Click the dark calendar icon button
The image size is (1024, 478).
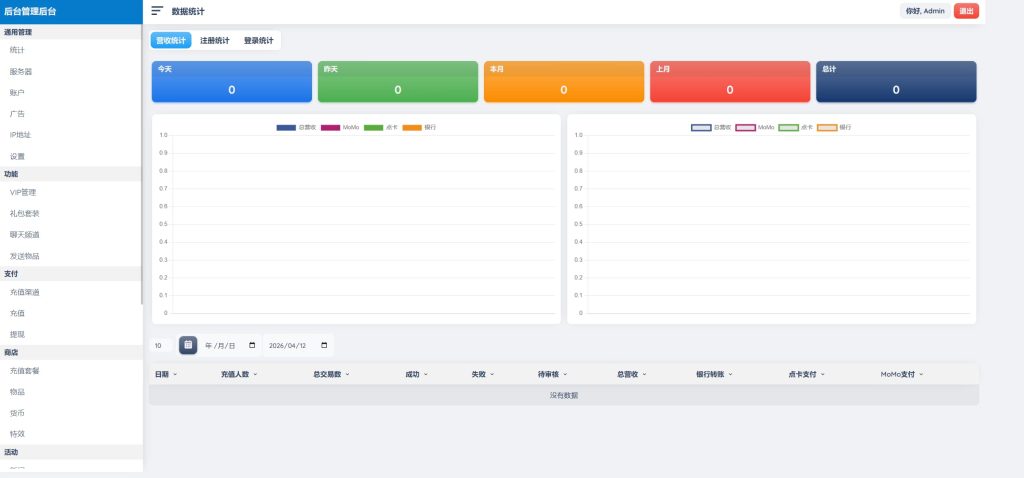(x=188, y=345)
